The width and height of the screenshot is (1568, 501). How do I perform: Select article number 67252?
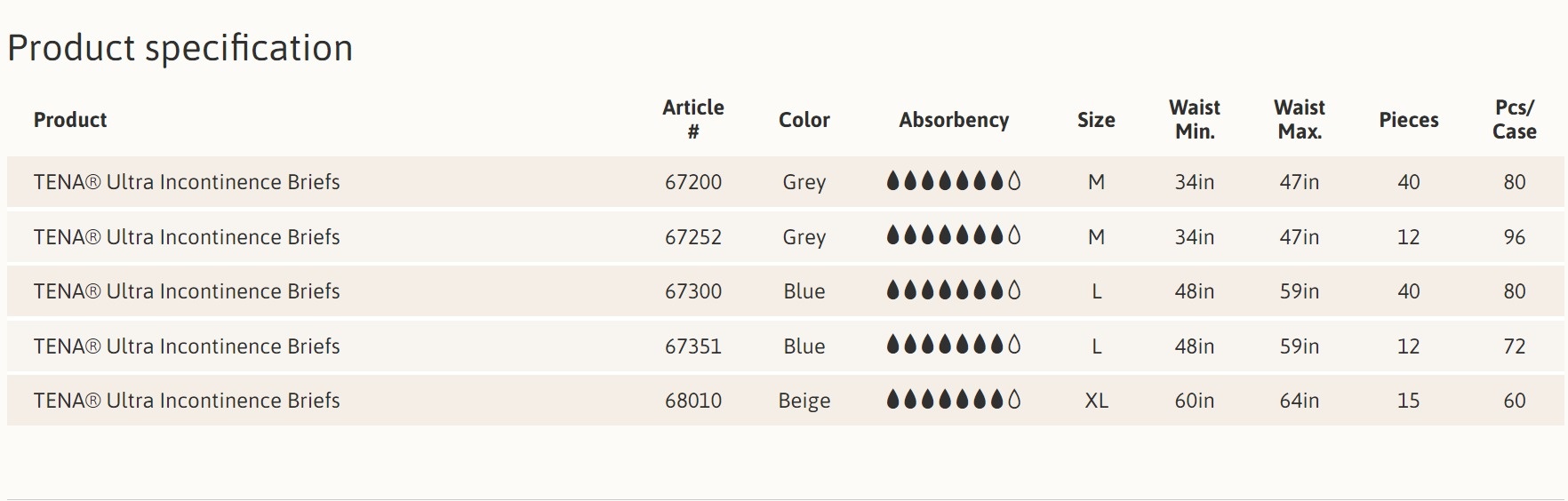[693, 237]
